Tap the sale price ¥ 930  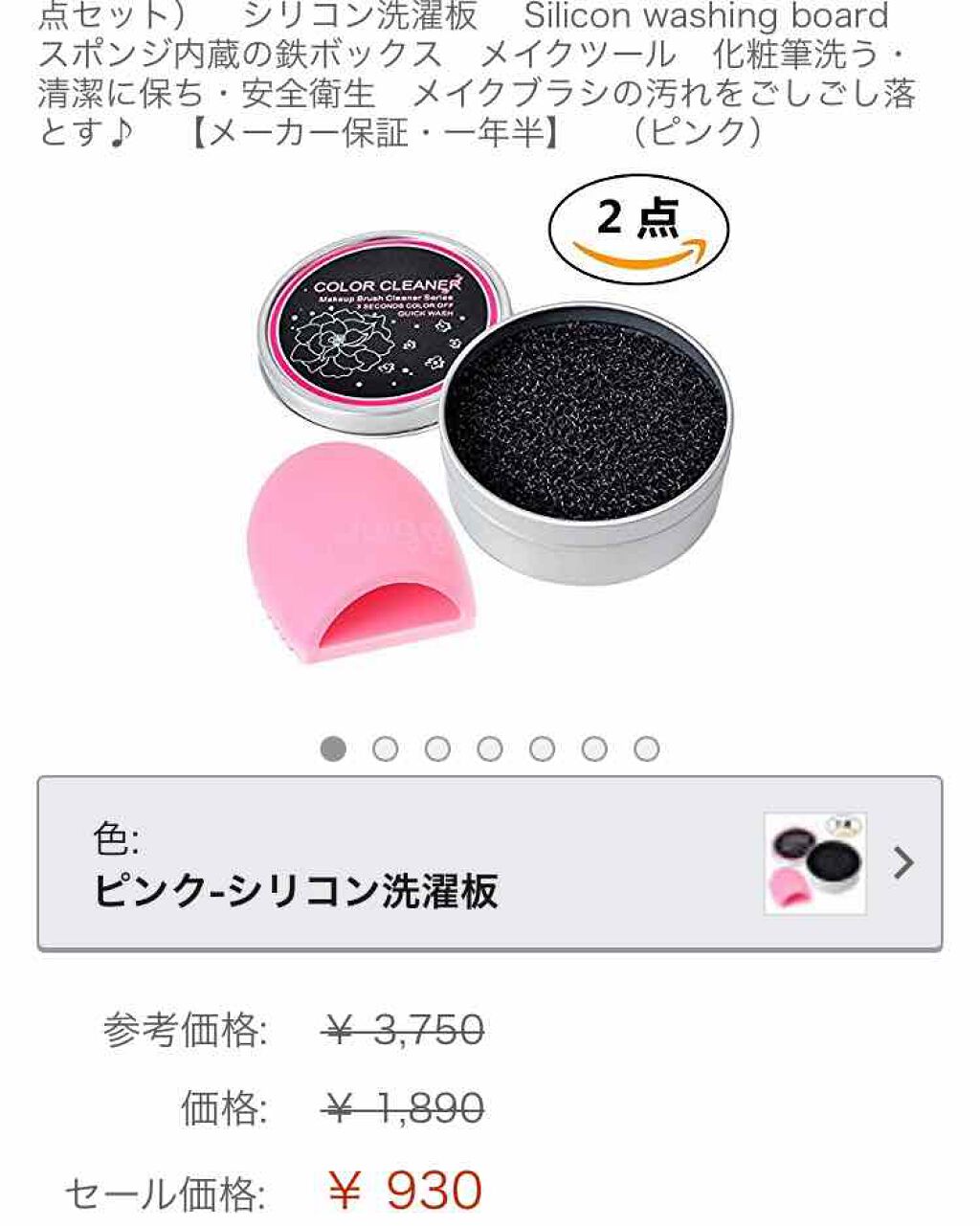(x=405, y=1192)
